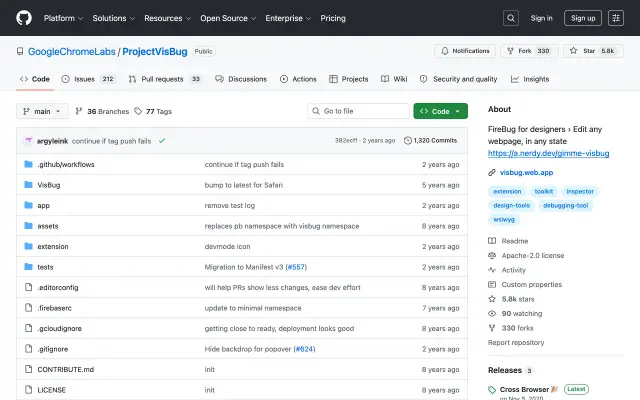Expand the Open Source menu

coord(228,18)
